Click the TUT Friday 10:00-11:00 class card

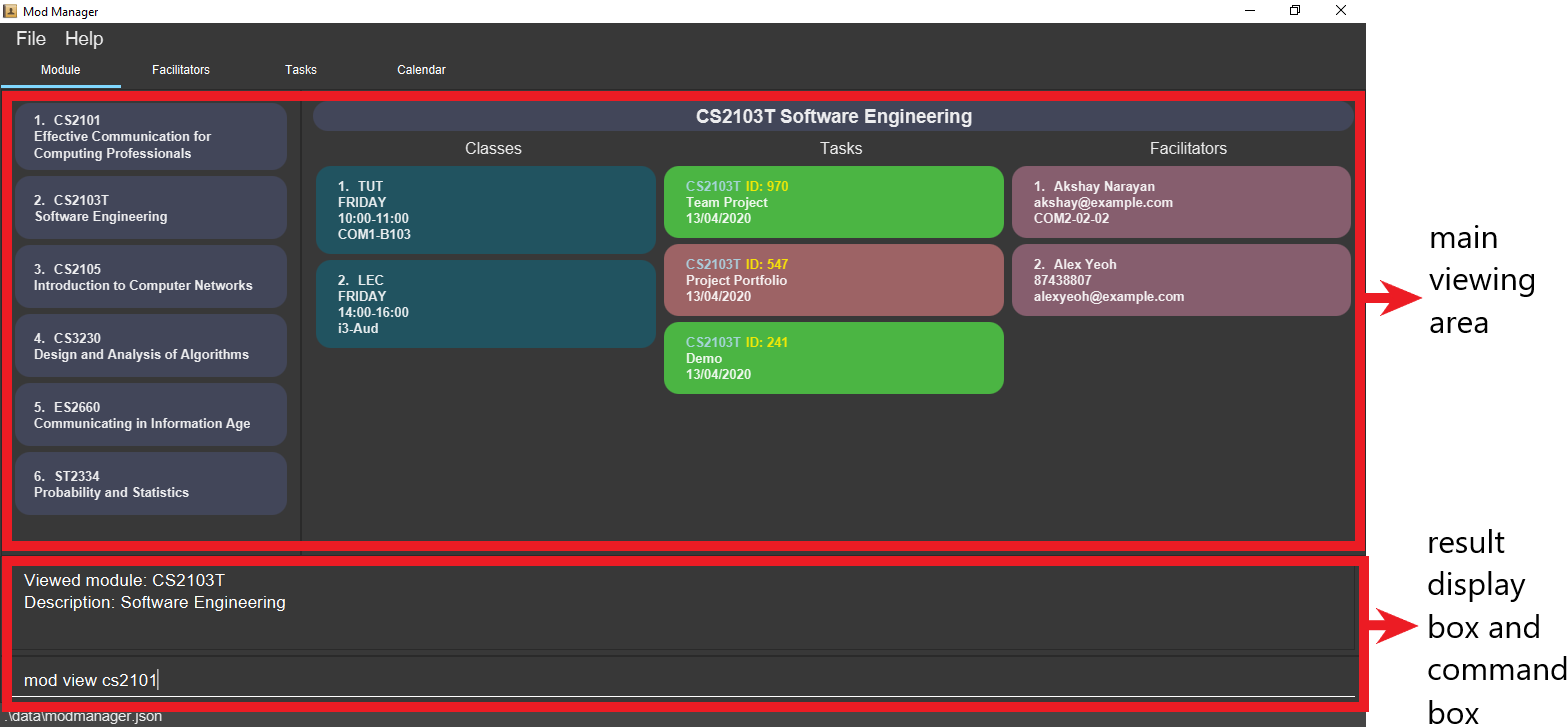click(x=486, y=210)
